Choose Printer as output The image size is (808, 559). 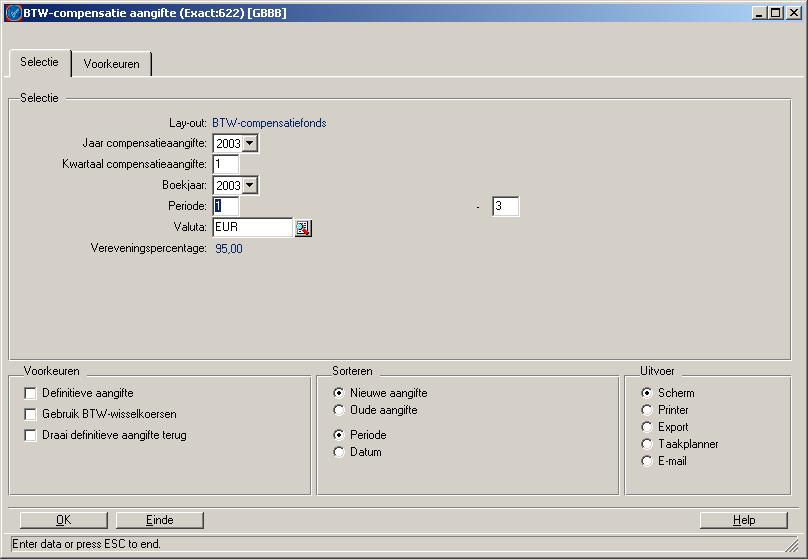click(x=647, y=410)
